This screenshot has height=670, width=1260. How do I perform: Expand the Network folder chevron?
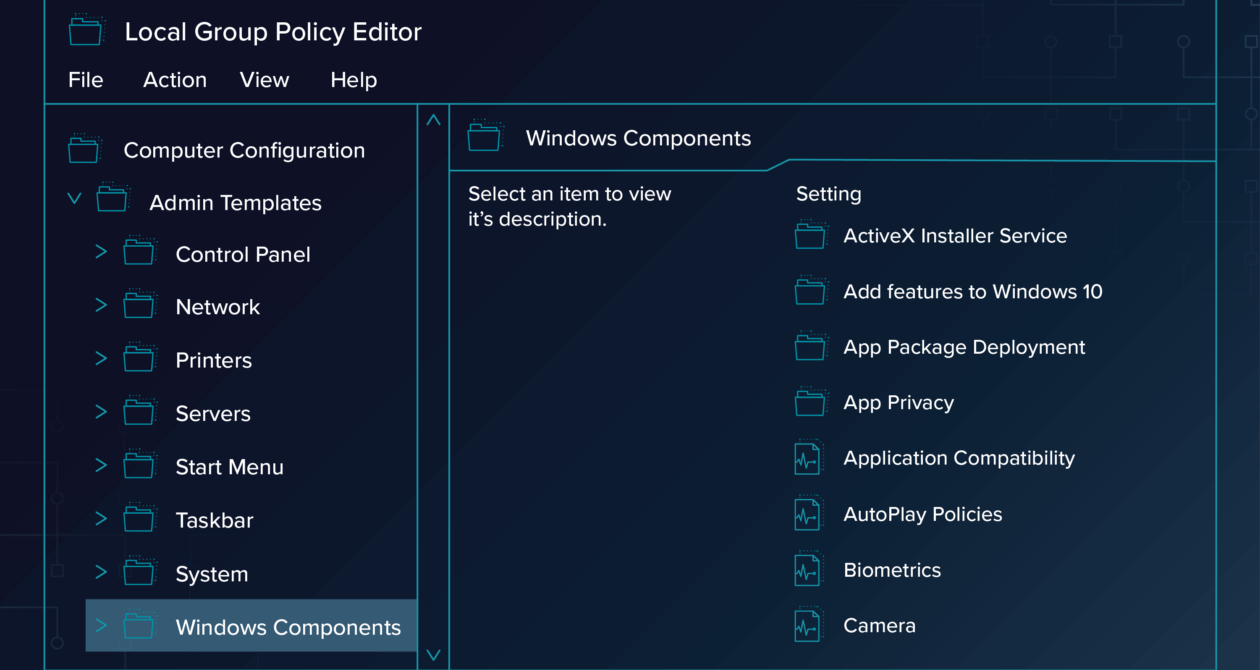pyautogui.click(x=101, y=305)
